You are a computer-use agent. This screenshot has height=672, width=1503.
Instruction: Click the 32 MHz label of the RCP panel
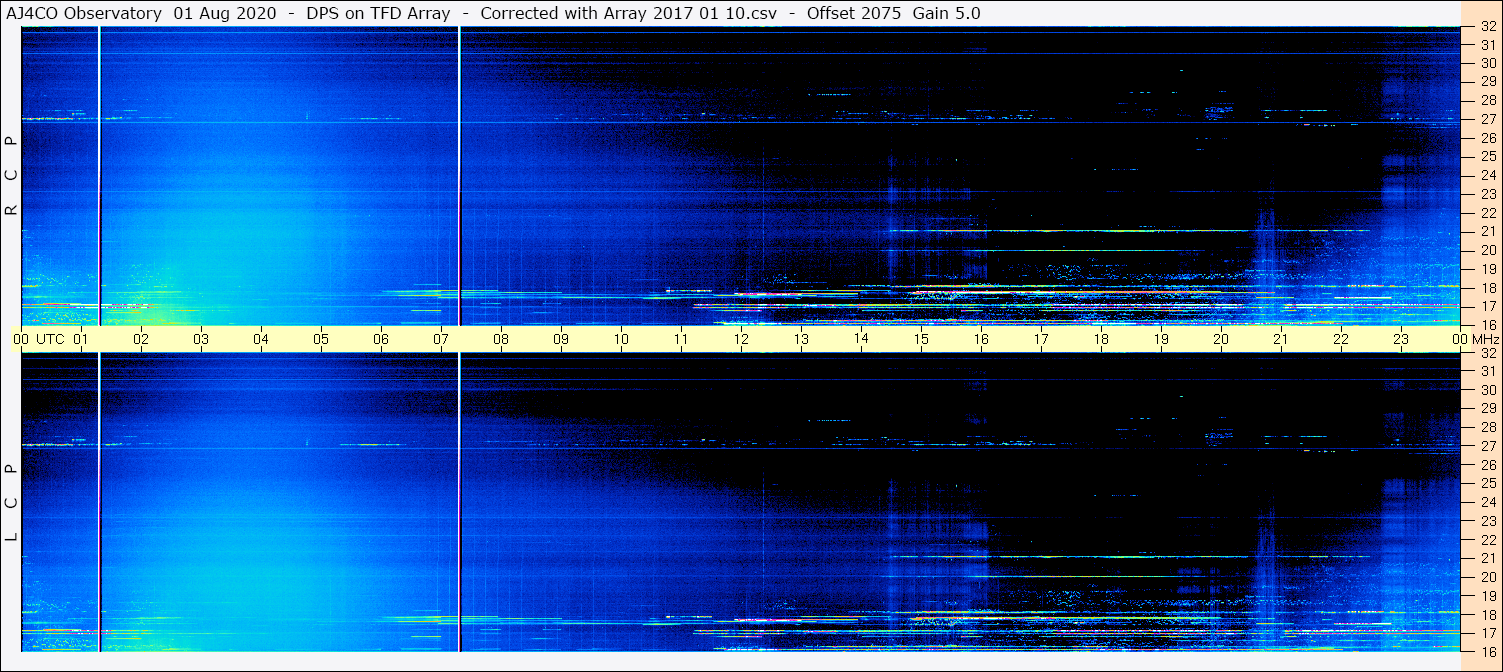click(x=1488, y=27)
